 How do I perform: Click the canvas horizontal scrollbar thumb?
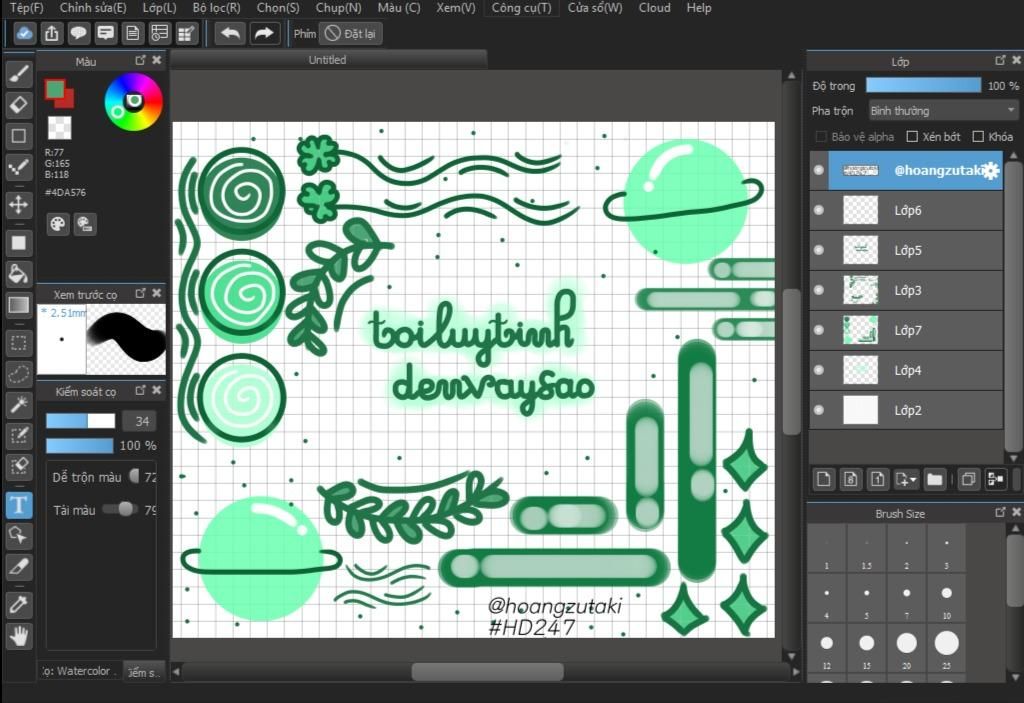[x=487, y=671]
